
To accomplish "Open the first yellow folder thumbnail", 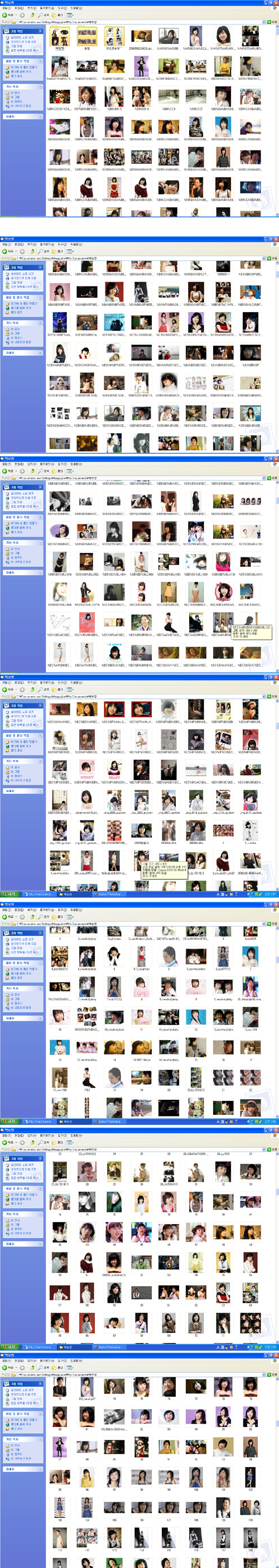I will (x=60, y=36).
